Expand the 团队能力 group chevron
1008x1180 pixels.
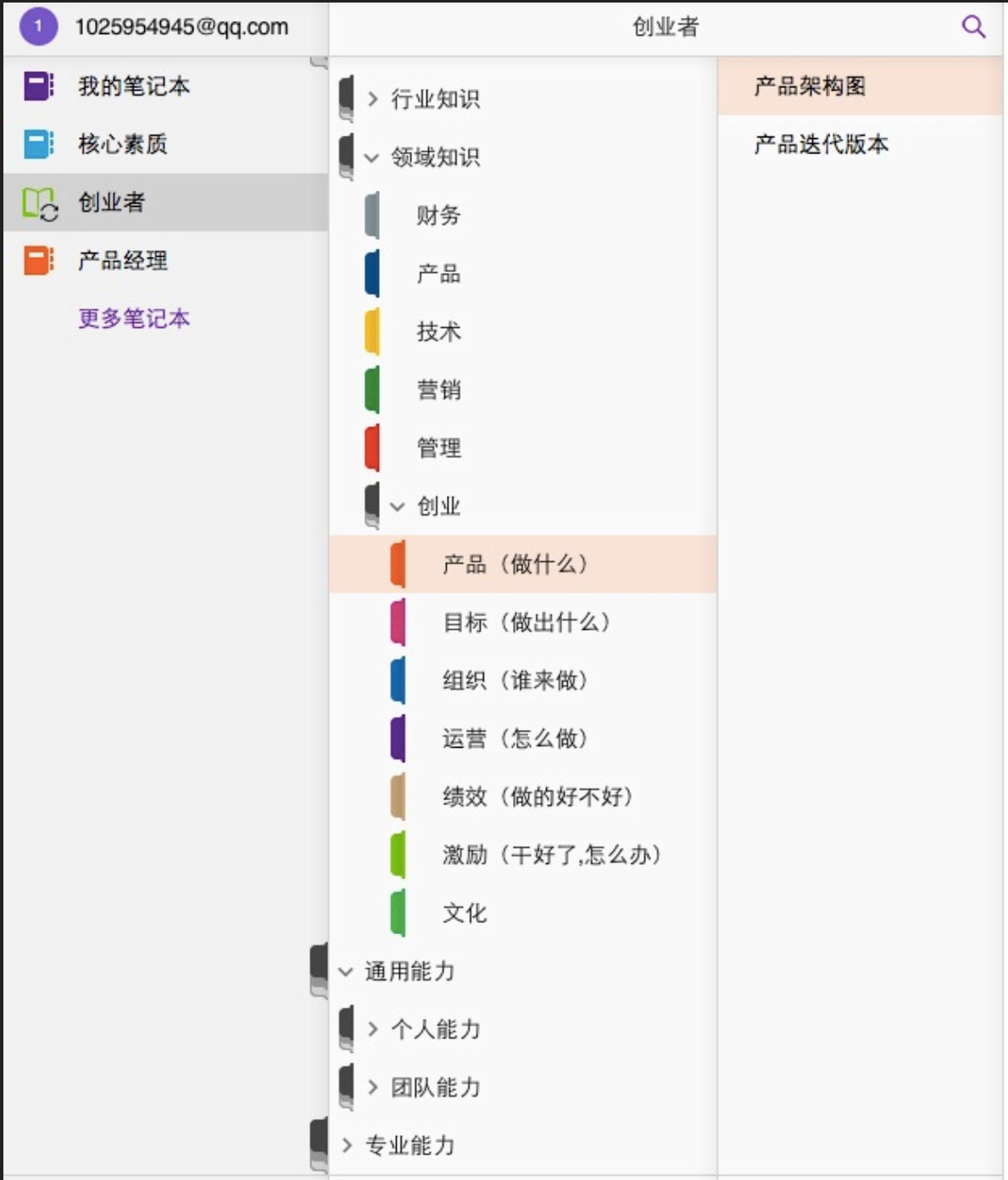(372, 1087)
